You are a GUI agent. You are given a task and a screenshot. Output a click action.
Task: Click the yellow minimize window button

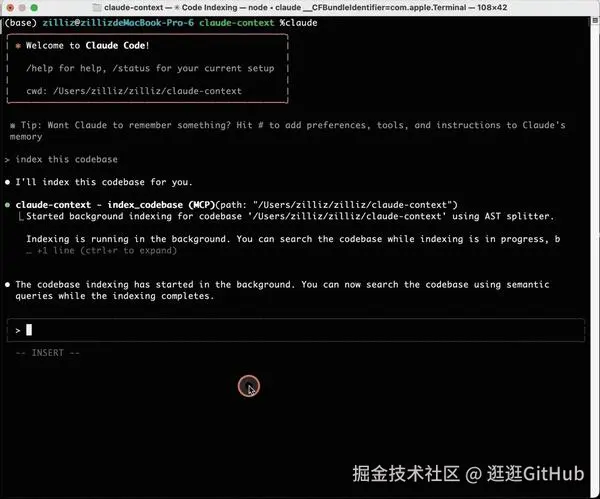(x=22, y=8)
